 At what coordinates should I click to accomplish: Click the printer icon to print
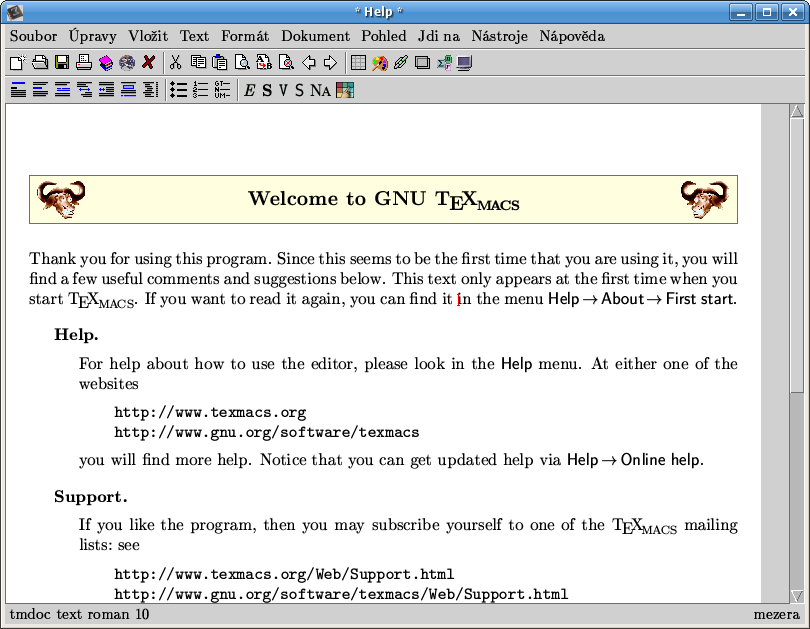point(84,63)
